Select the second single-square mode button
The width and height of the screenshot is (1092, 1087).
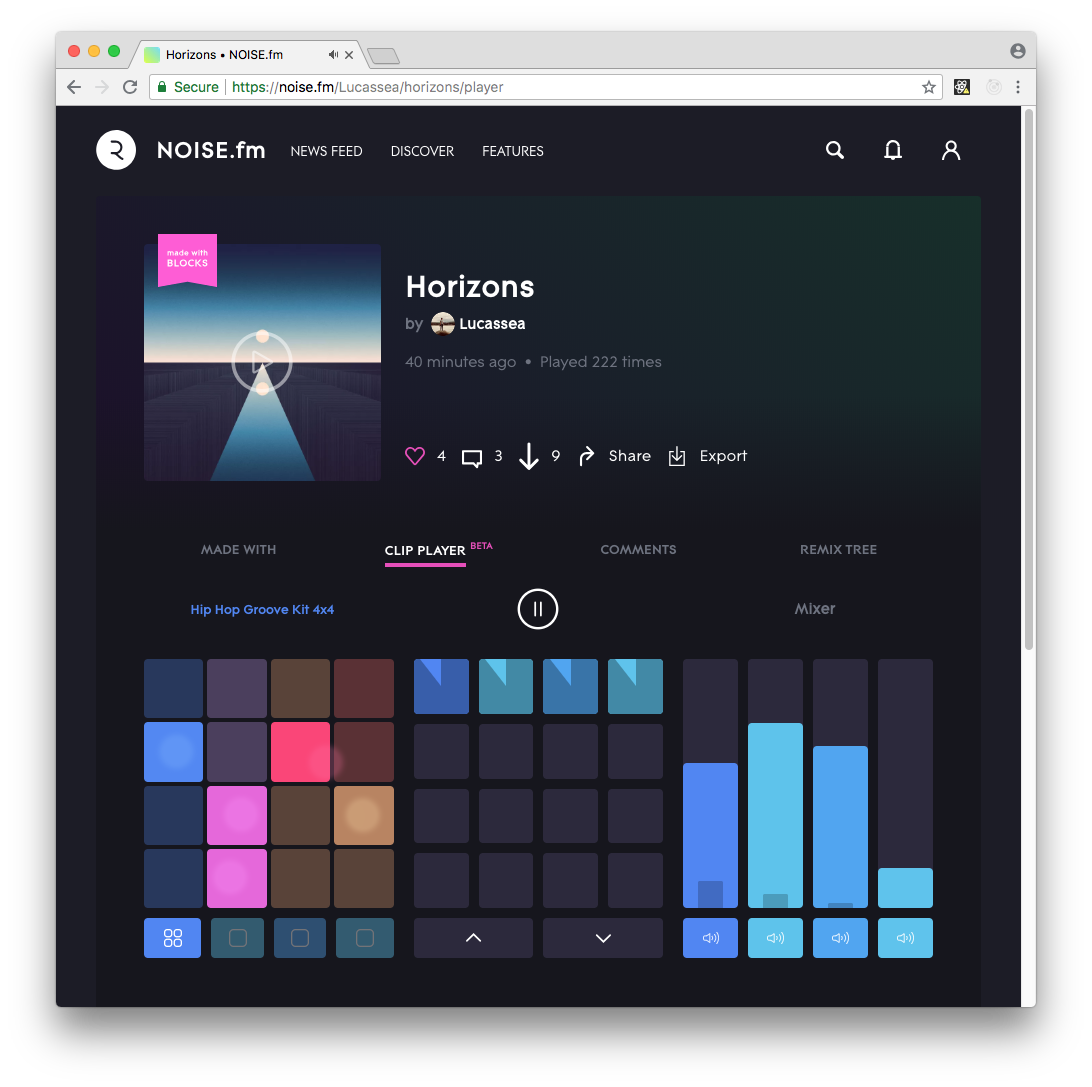[x=237, y=938]
